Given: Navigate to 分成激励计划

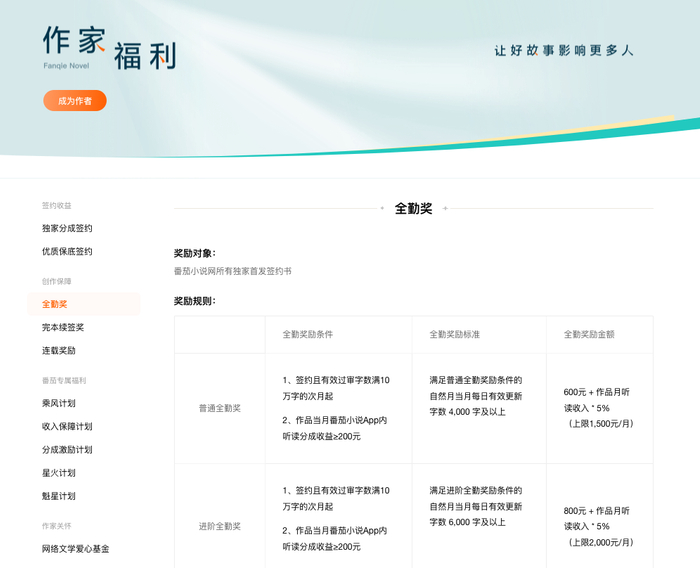Looking at the screenshot, I should [67, 450].
